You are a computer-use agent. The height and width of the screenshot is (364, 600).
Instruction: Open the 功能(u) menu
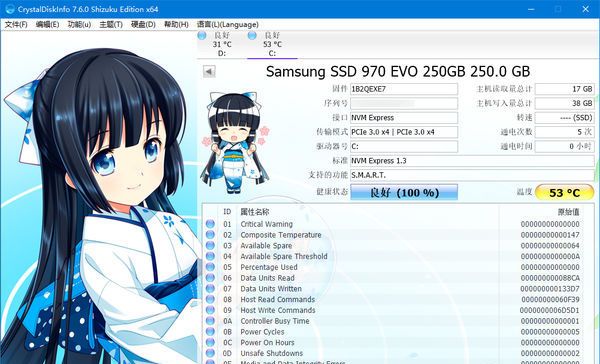point(79,24)
